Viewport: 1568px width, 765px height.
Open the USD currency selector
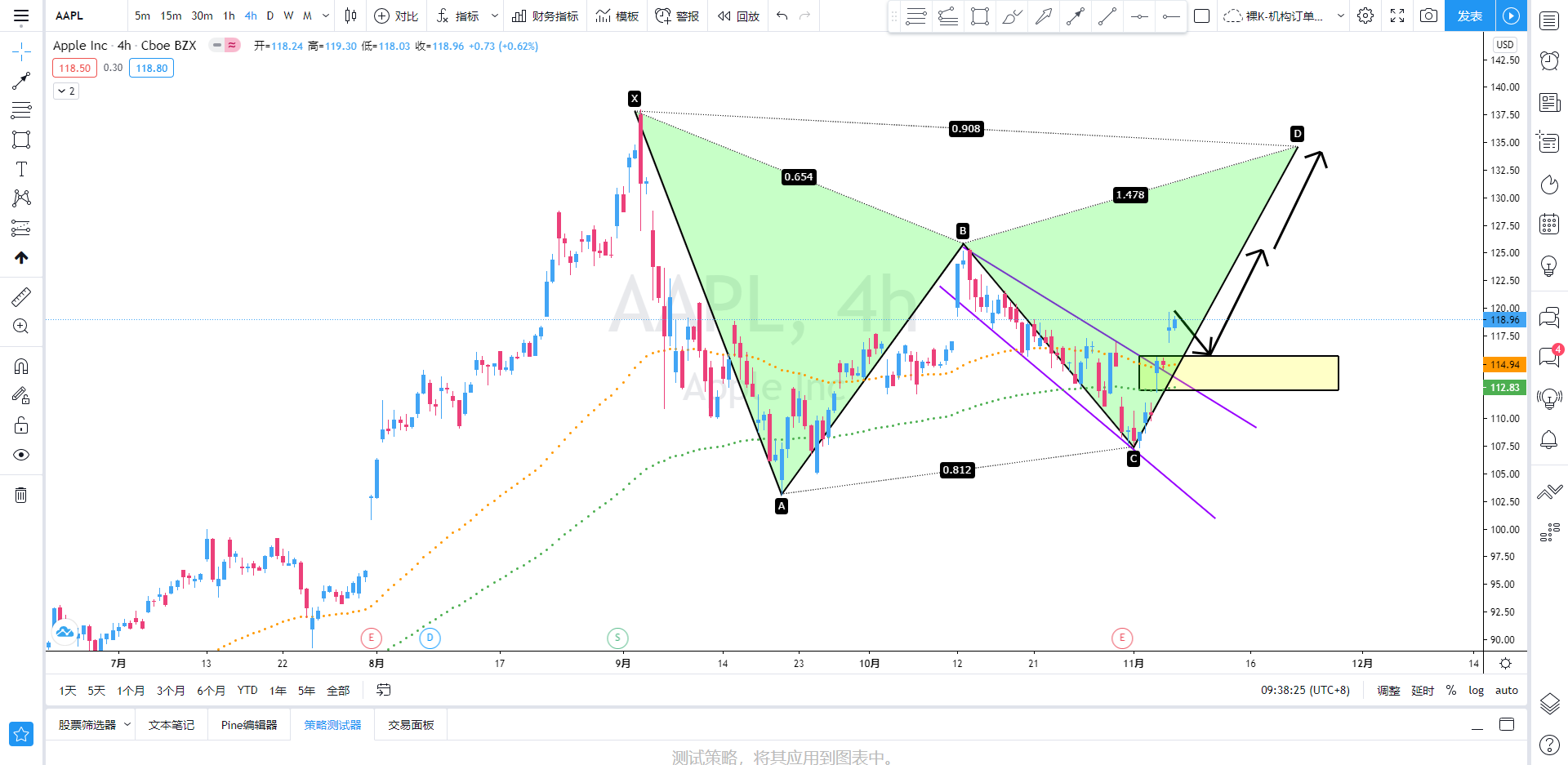[x=1504, y=45]
